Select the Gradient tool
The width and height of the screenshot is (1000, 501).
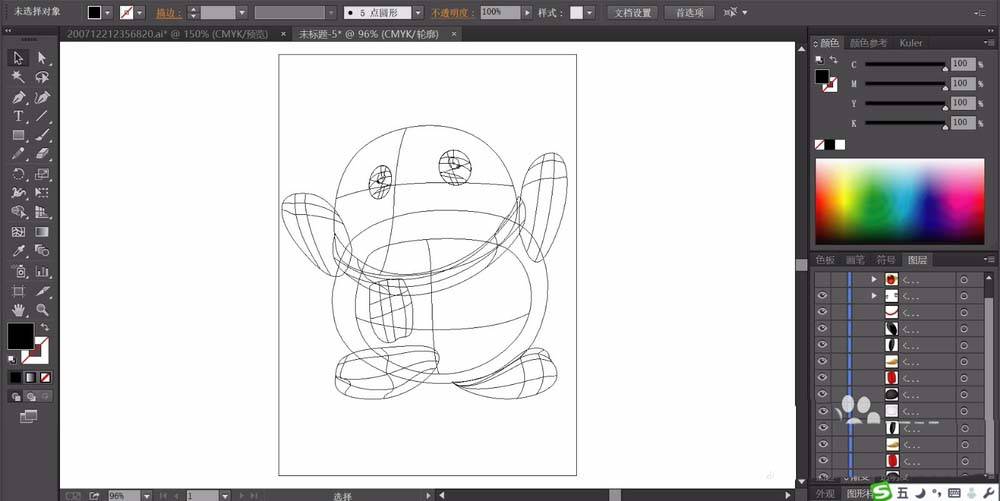coord(42,232)
